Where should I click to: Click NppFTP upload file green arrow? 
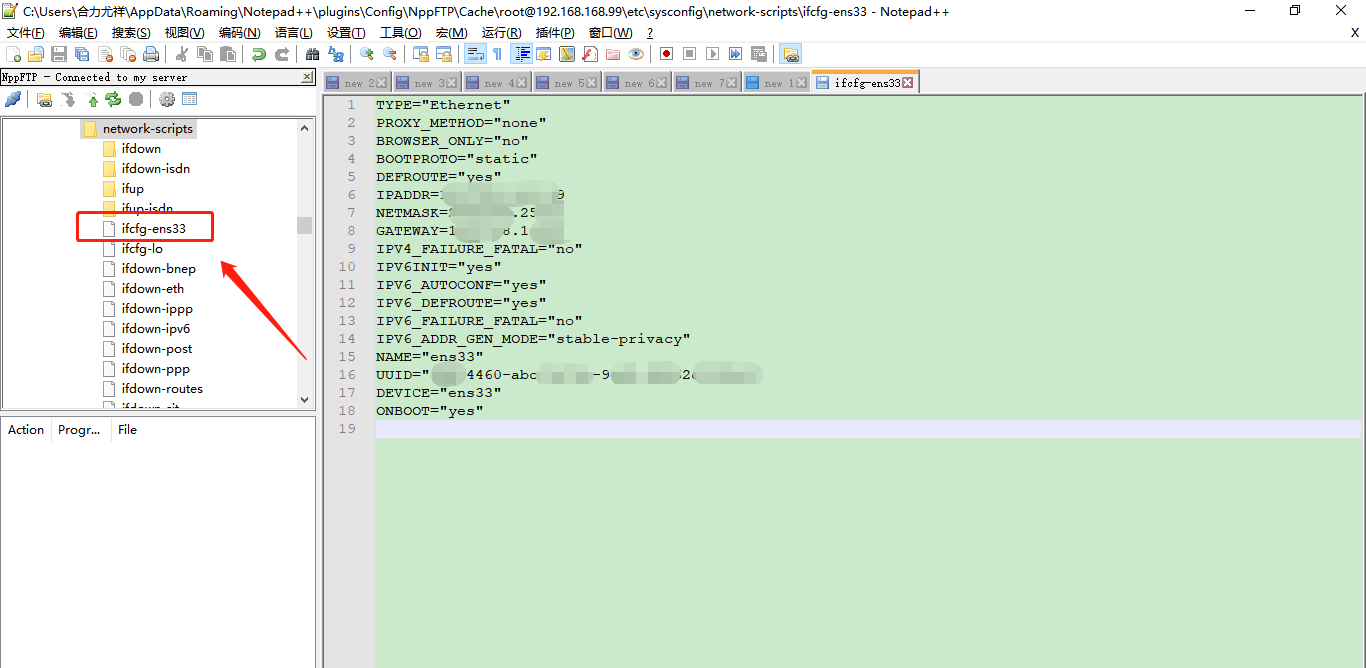(x=93, y=99)
